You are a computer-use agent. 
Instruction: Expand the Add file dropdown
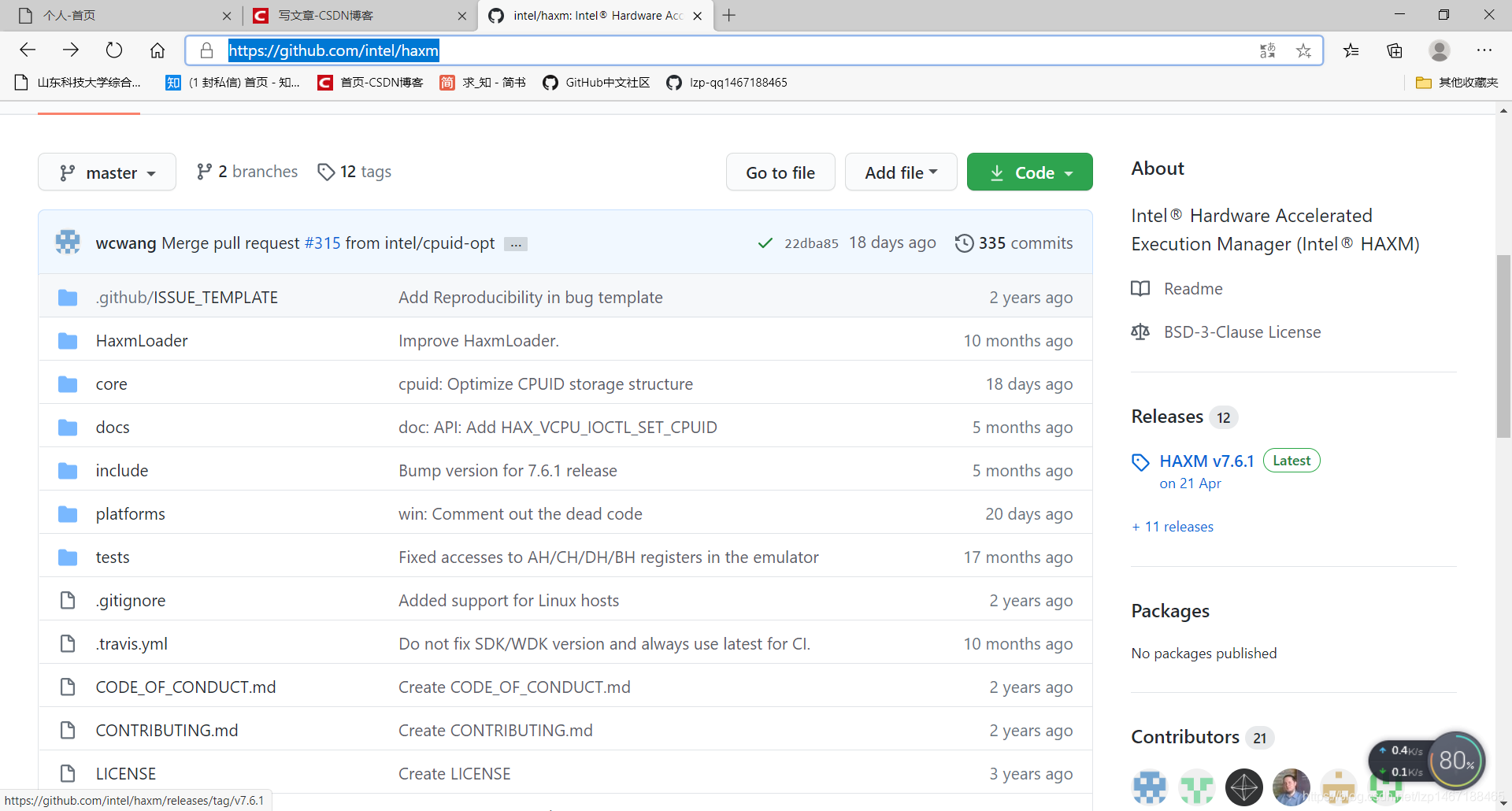click(x=901, y=172)
